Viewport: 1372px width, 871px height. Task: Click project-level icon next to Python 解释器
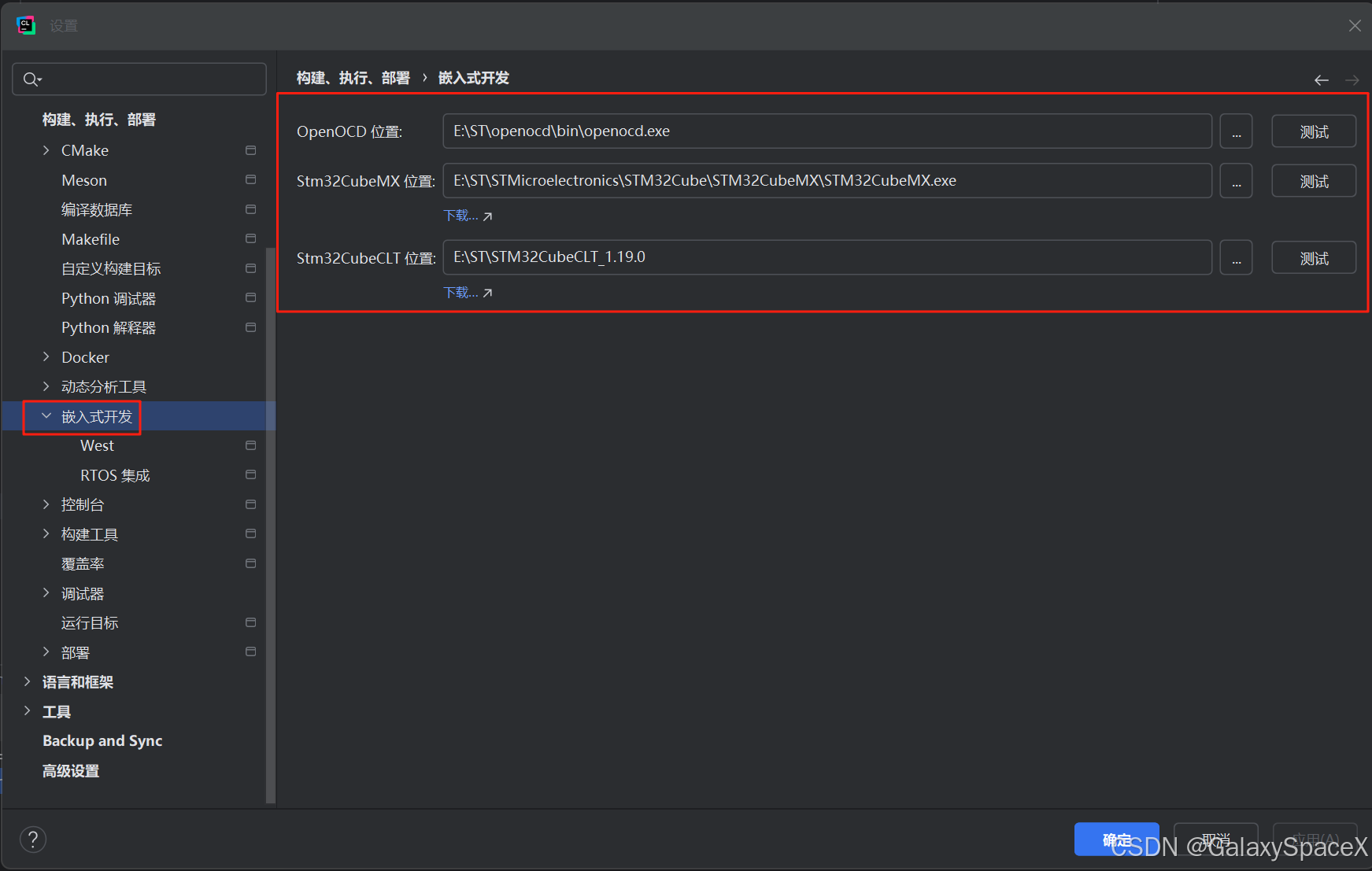(250, 327)
